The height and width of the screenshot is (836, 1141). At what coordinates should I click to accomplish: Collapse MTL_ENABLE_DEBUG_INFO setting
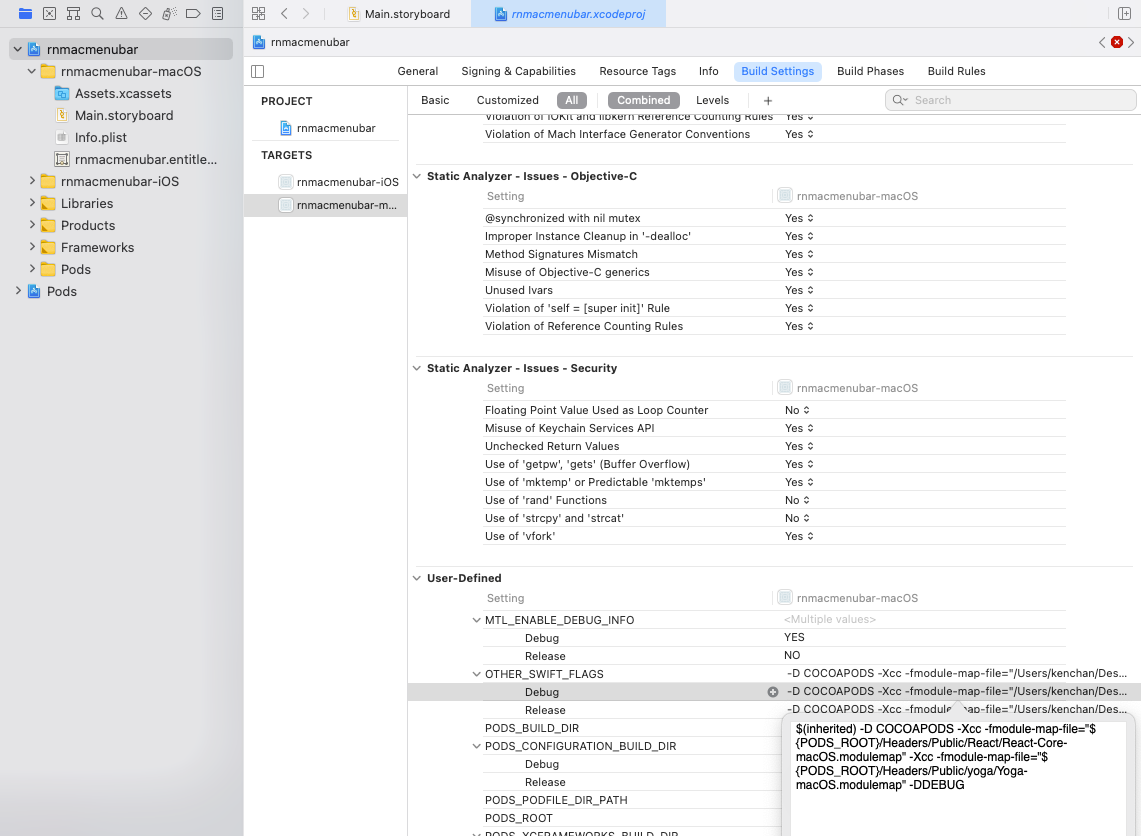pyautogui.click(x=477, y=620)
